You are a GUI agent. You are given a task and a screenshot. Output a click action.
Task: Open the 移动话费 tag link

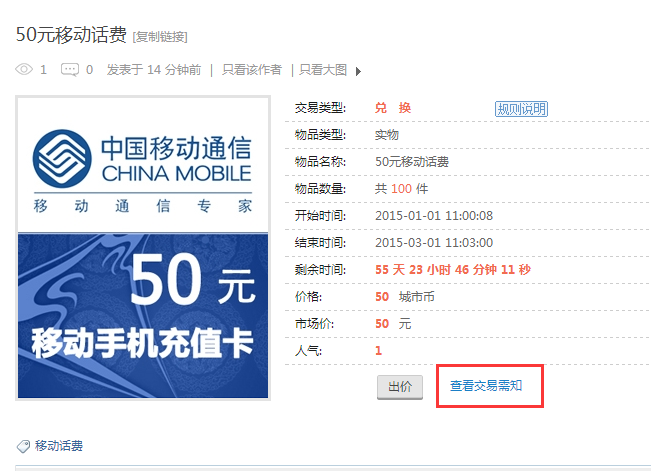(59, 446)
